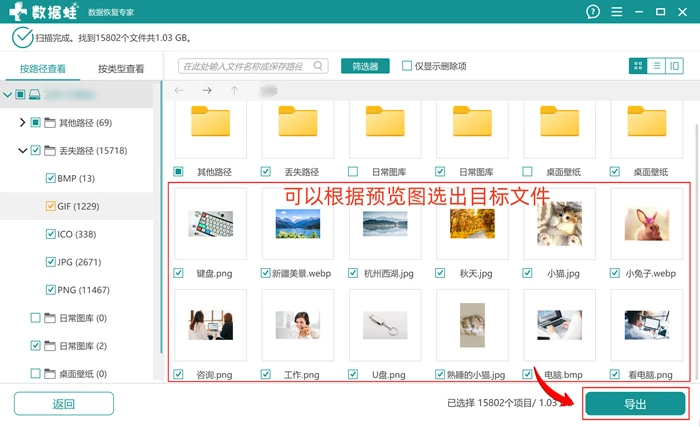Click the 导出 export button
The width and height of the screenshot is (700, 427).
pos(635,404)
